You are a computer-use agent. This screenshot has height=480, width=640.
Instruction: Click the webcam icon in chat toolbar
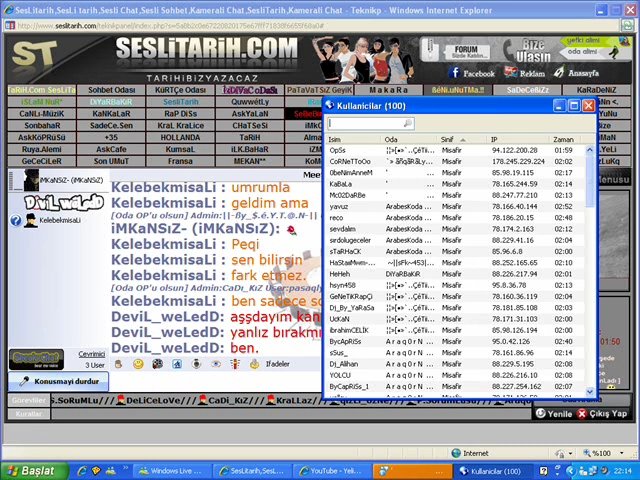tap(196, 363)
